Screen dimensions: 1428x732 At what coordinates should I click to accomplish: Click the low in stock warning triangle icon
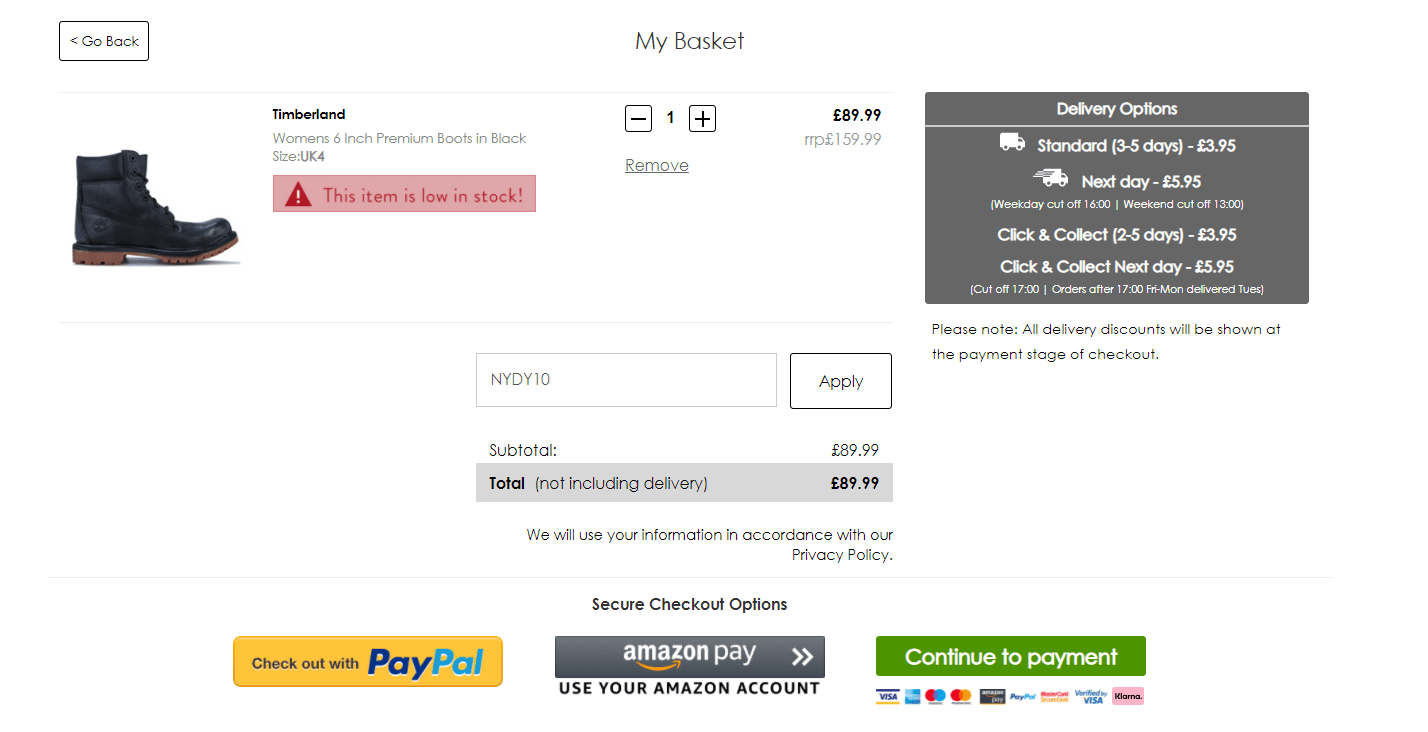(298, 195)
